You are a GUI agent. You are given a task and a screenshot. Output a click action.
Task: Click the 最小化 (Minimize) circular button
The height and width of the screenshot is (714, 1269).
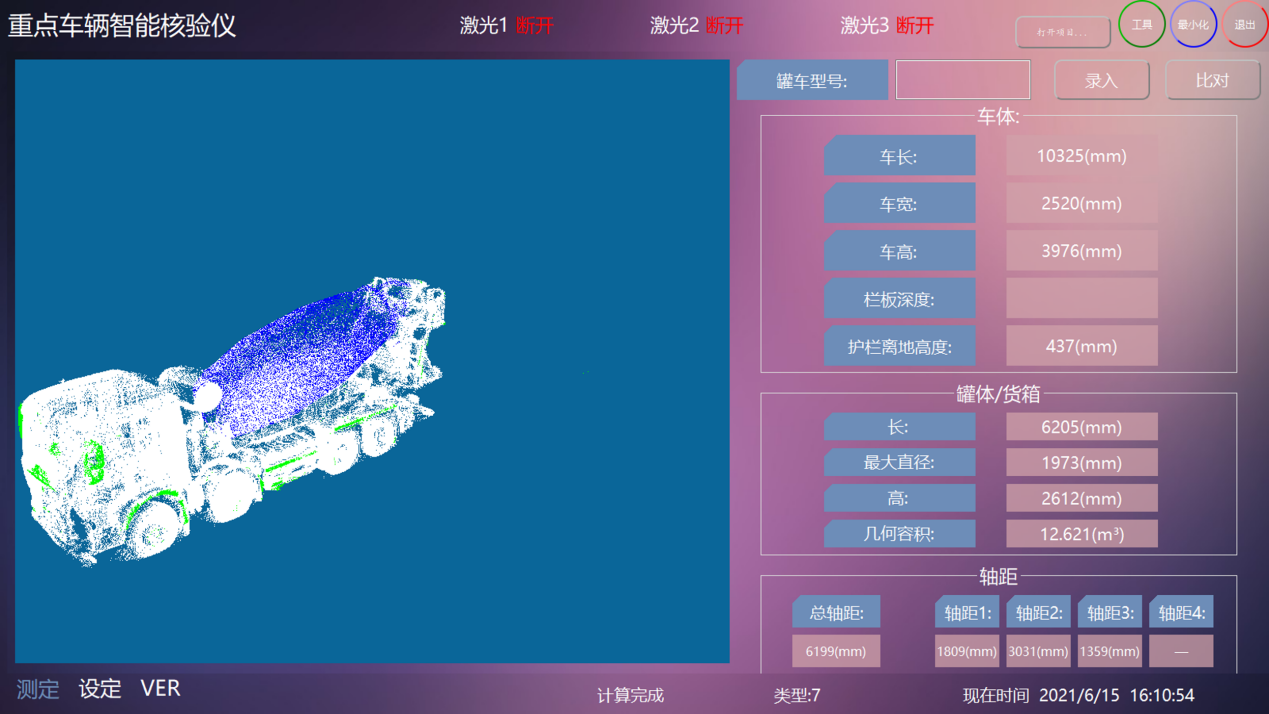click(x=1193, y=25)
